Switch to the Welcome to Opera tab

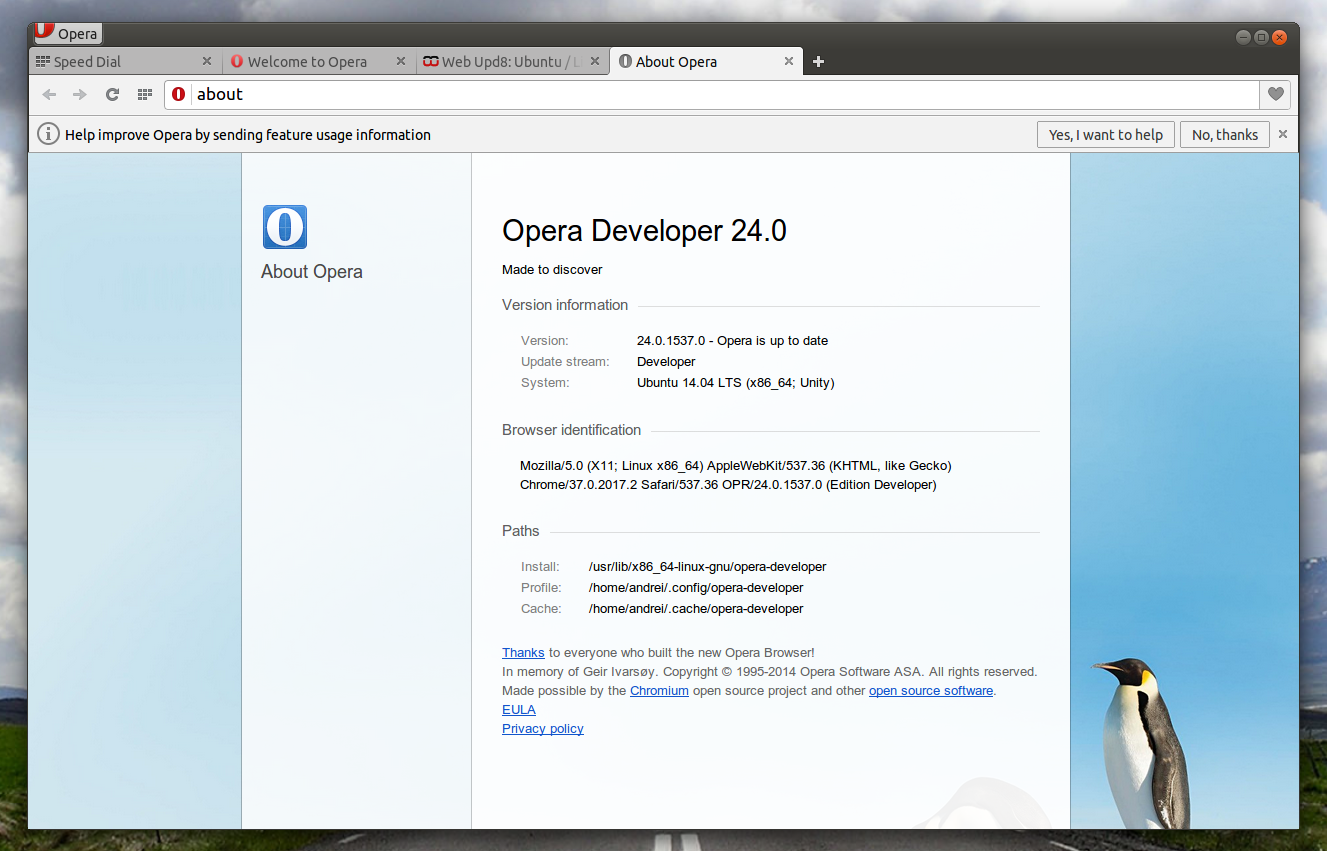tap(317, 61)
